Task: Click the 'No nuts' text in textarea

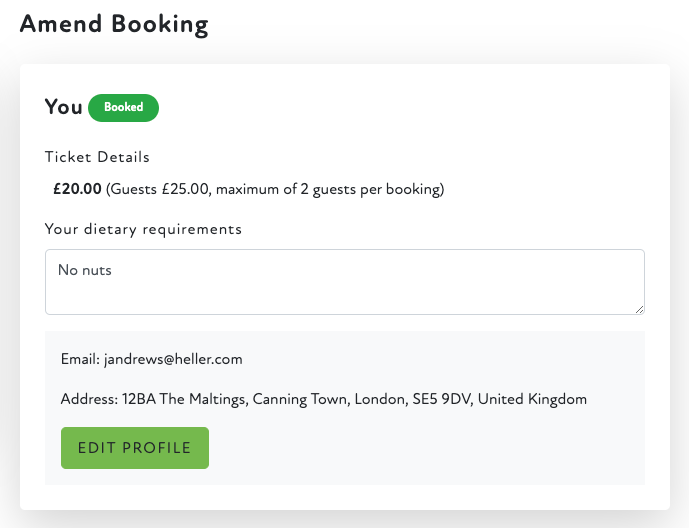Action: [84, 270]
